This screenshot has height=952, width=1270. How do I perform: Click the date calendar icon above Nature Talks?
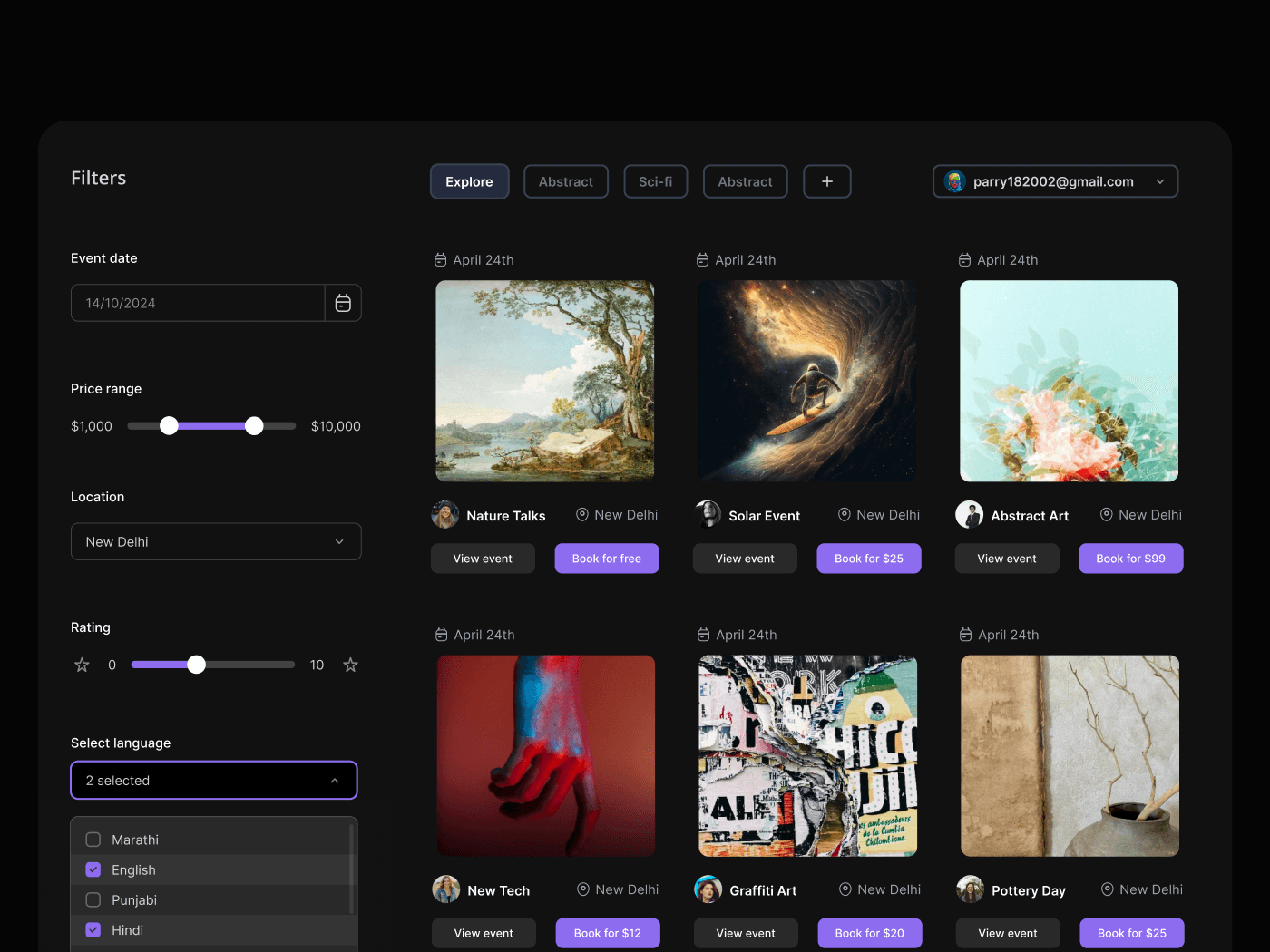coord(441,260)
